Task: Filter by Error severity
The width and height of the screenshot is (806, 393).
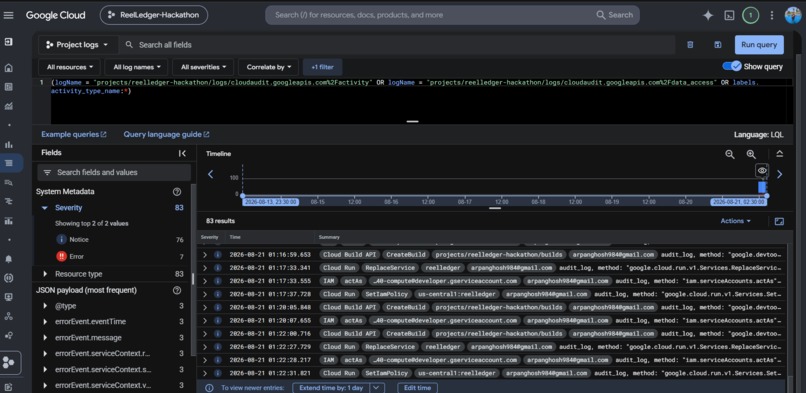Action: coord(76,256)
